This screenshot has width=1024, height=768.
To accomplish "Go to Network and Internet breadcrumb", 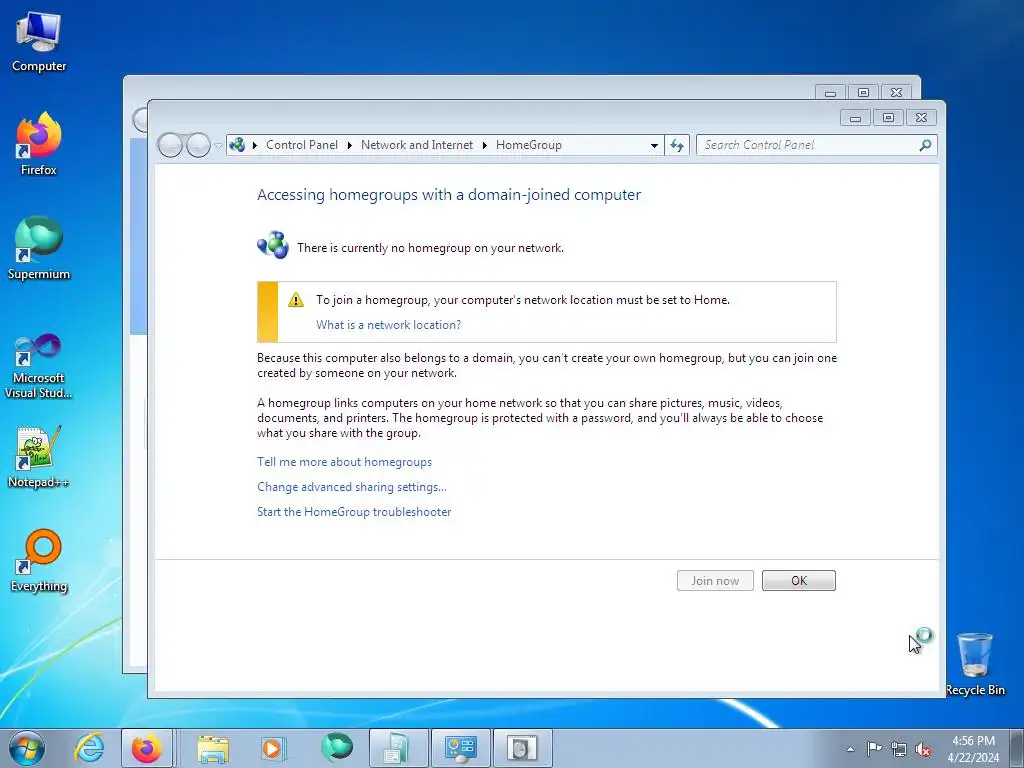I will pos(417,145).
